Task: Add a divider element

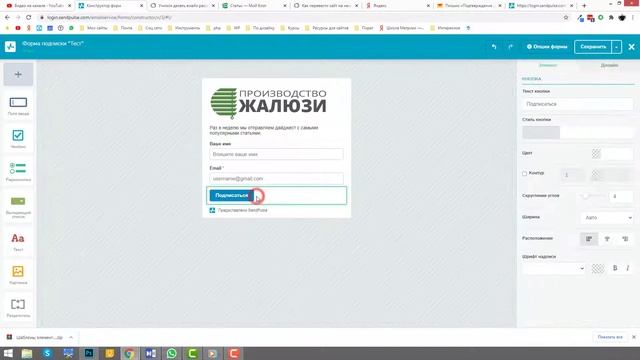Action: point(18,308)
